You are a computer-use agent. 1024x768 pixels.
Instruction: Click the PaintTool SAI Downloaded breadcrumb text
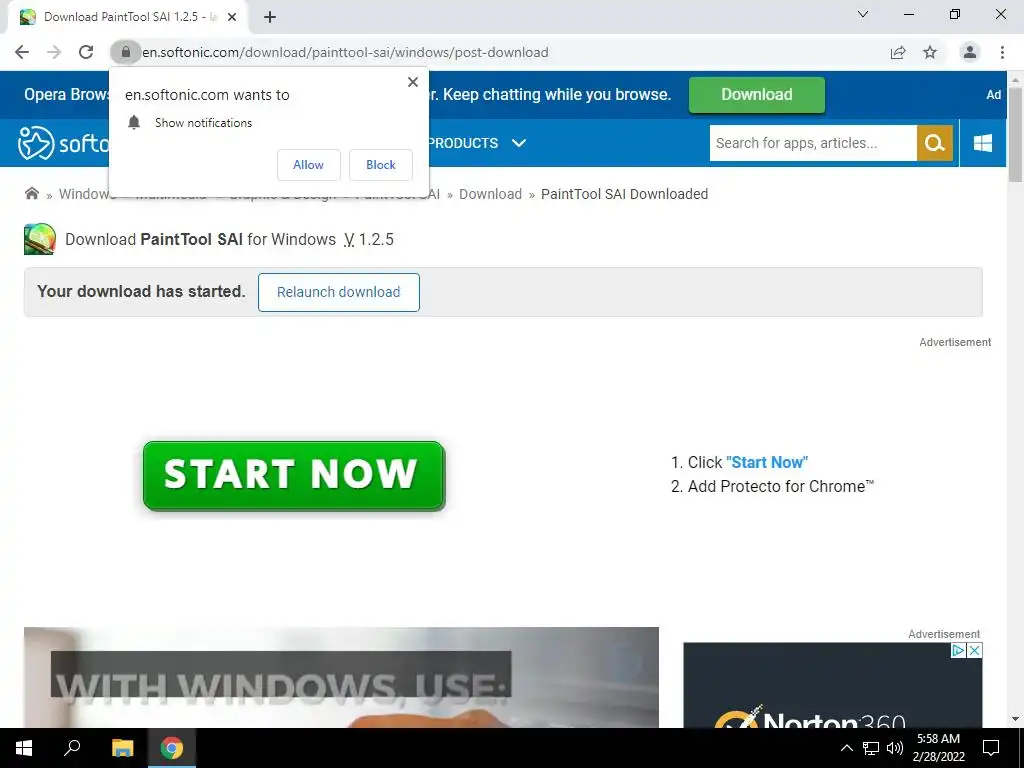(x=624, y=194)
